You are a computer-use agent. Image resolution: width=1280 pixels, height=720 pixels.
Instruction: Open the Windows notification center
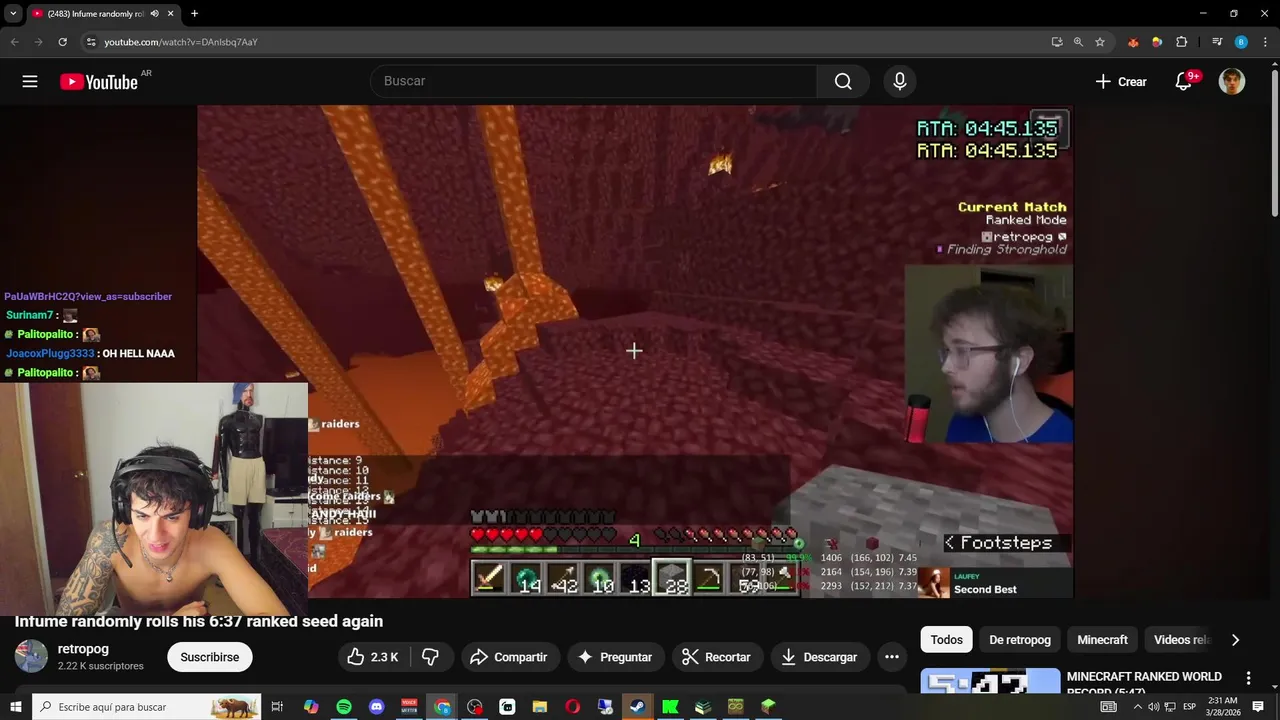coord(1258,707)
